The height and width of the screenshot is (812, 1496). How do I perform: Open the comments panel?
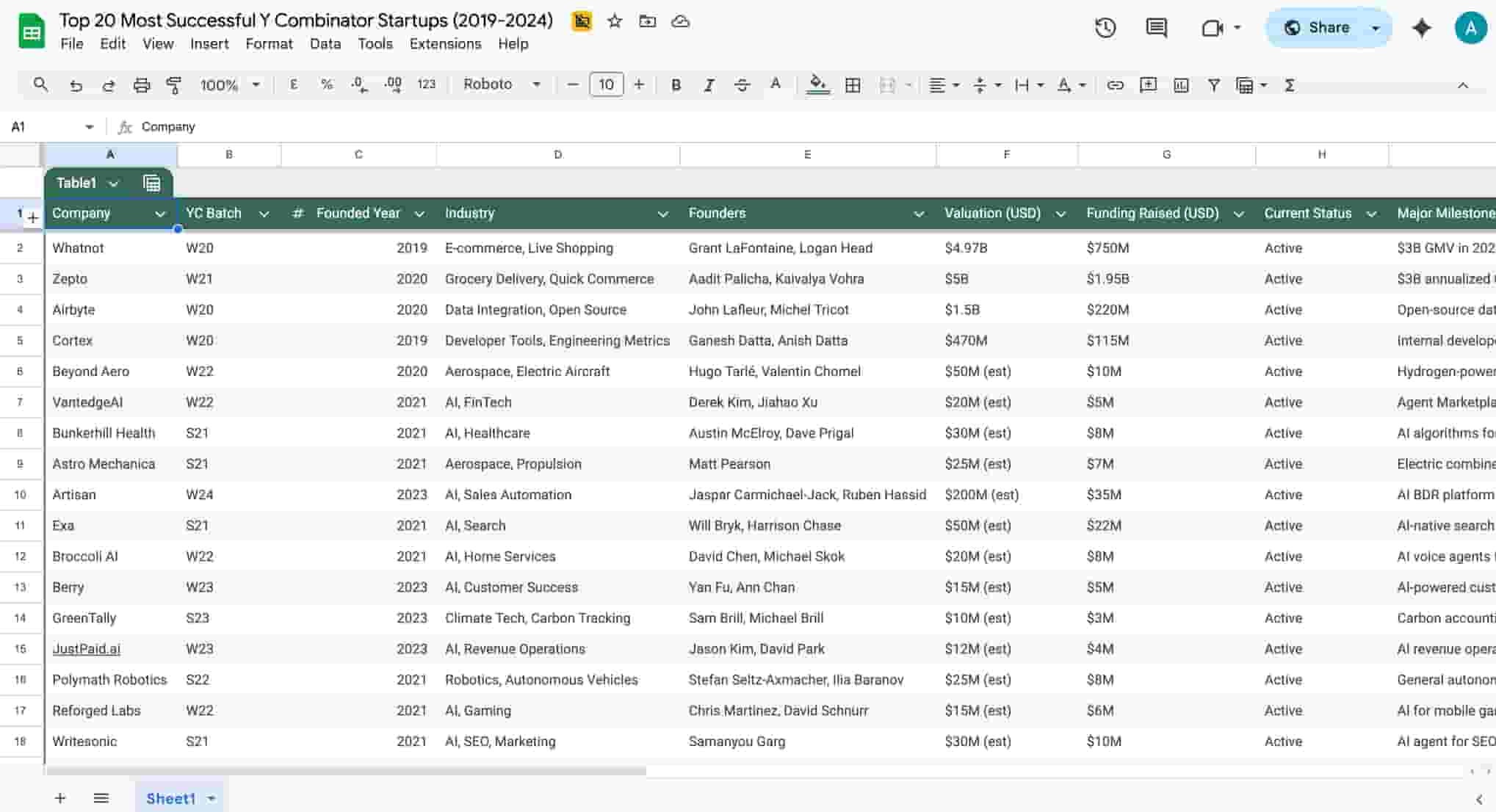pyautogui.click(x=1156, y=28)
